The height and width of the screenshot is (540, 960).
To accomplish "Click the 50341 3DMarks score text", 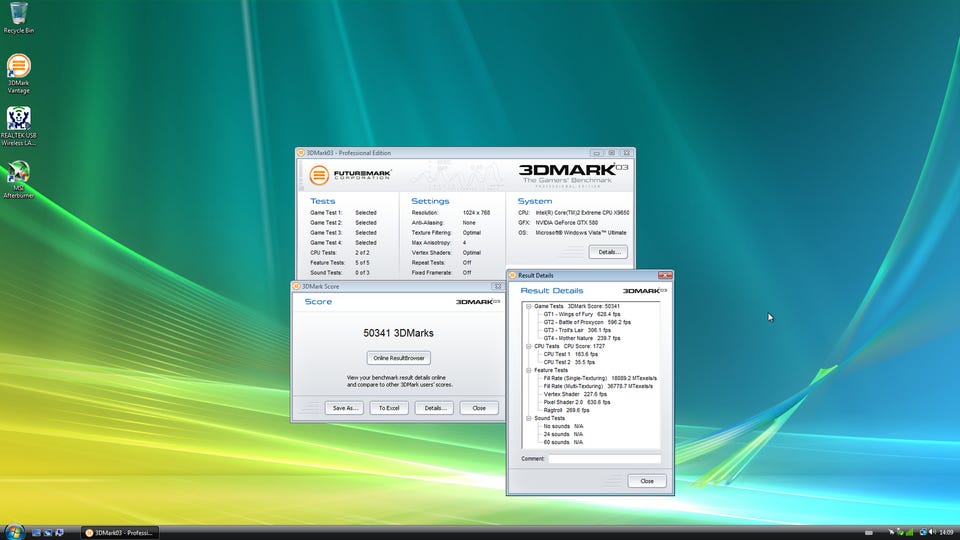I will [398, 333].
